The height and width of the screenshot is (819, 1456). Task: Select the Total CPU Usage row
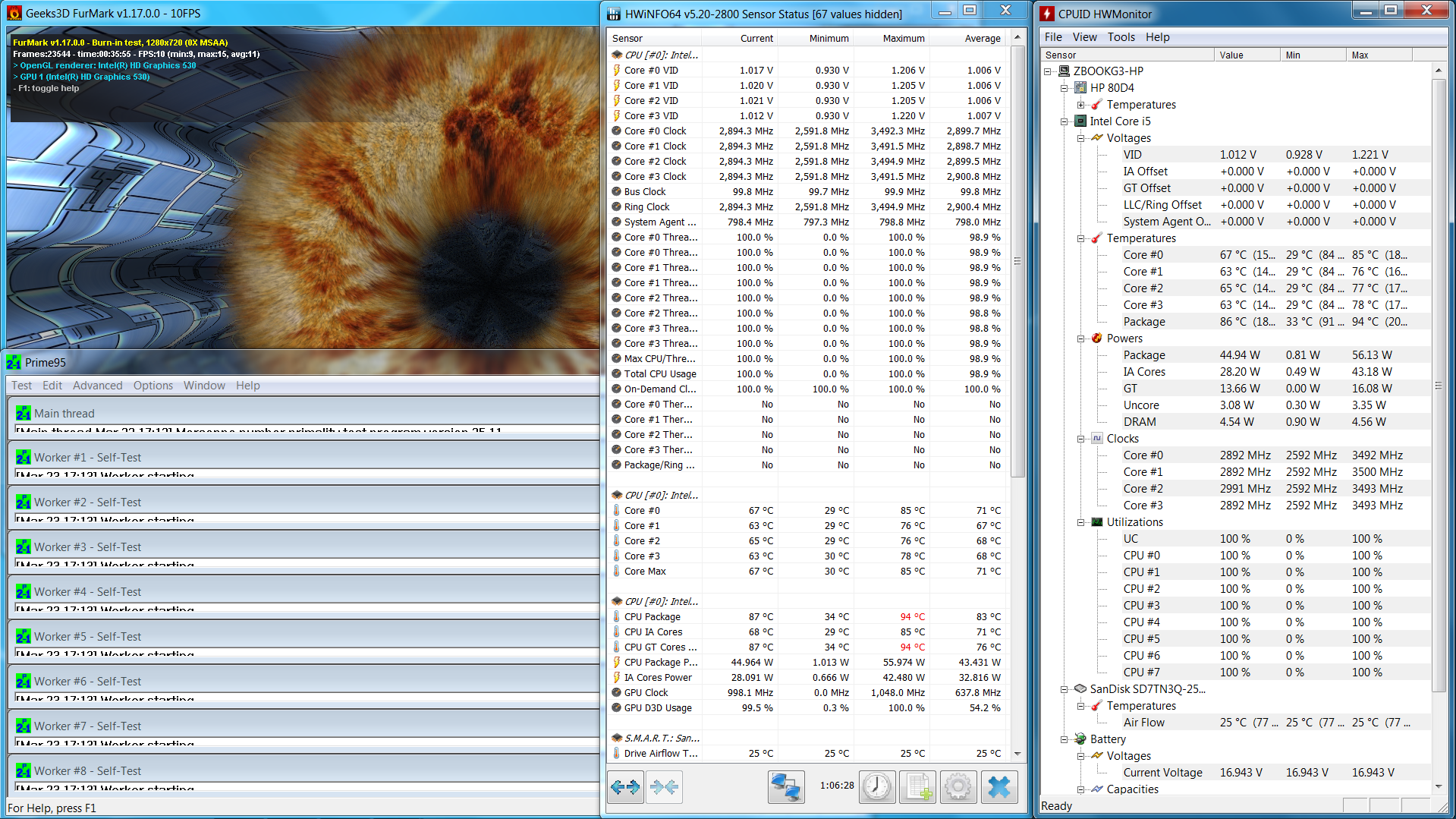pyautogui.click(x=807, y=373)
